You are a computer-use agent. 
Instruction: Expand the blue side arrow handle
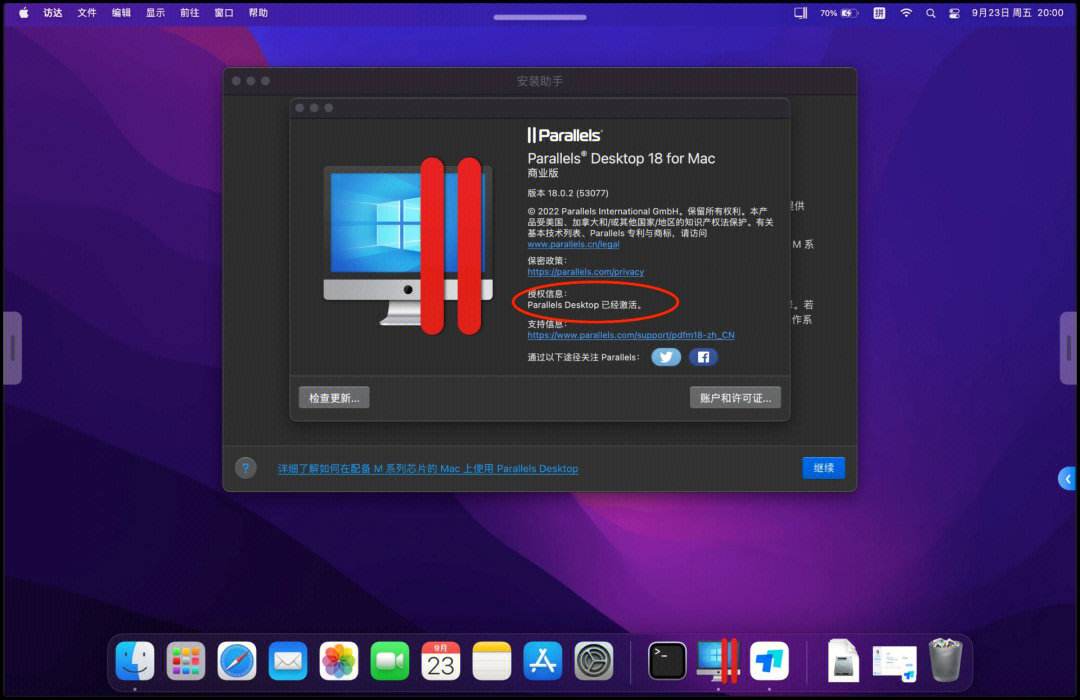[1068, 478]
